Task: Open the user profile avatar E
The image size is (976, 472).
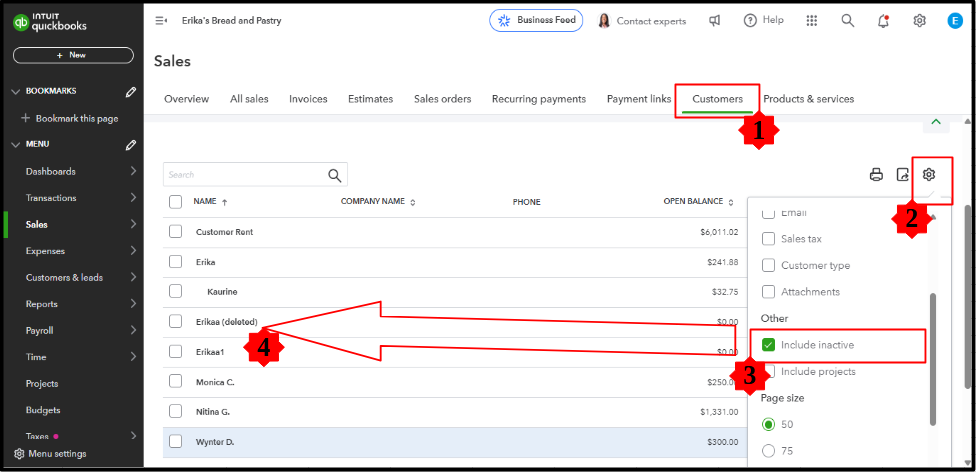Action: (955, 21)
